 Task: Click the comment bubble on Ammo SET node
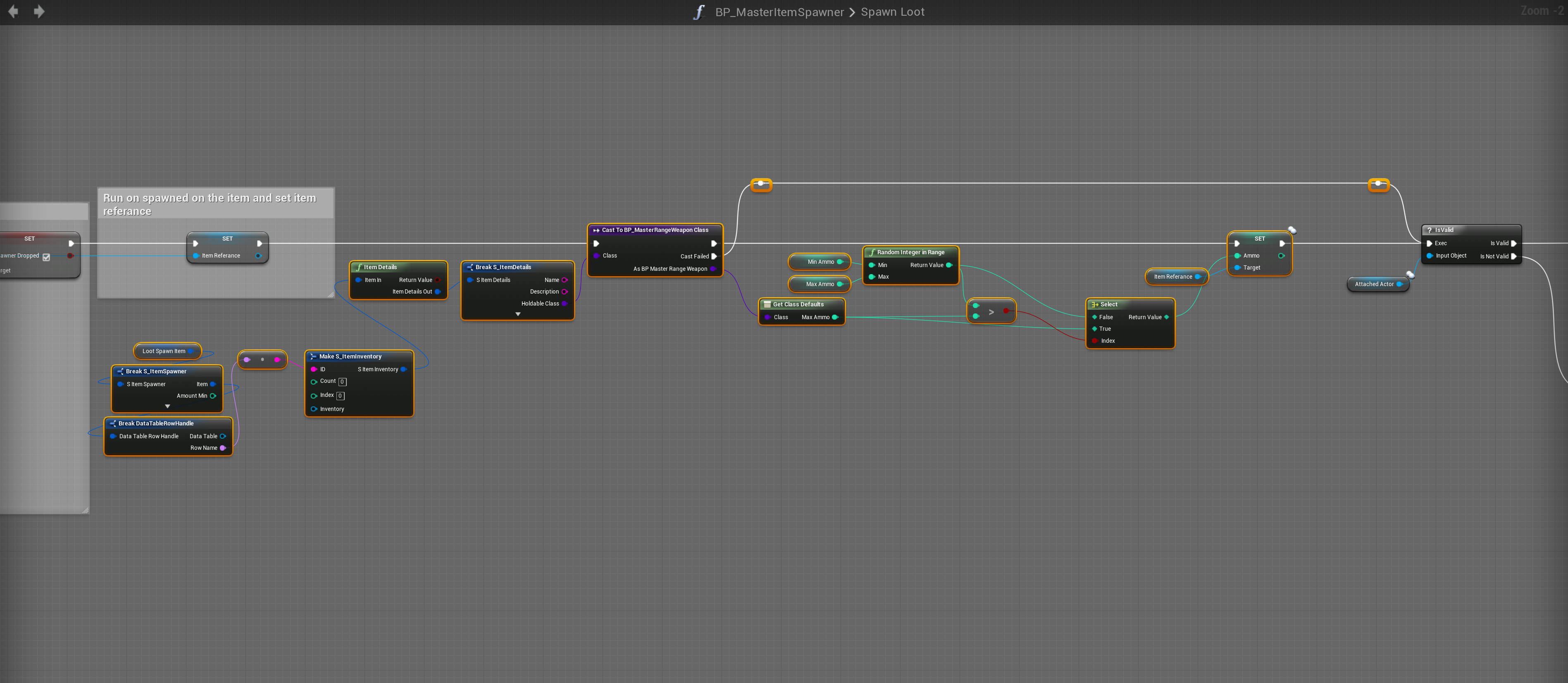[1292, 230]
